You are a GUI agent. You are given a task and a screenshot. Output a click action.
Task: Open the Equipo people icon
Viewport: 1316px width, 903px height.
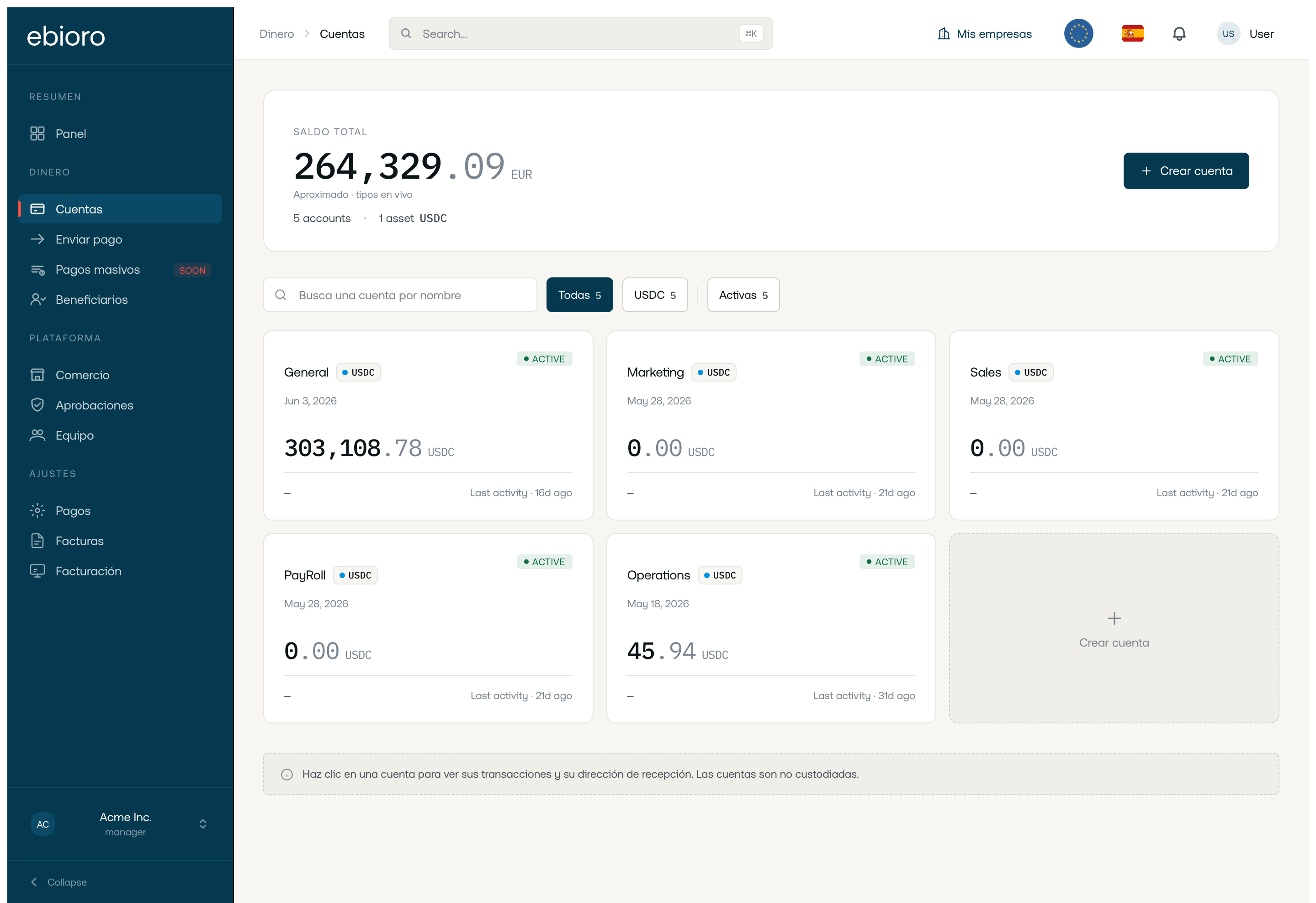click(37, 436)
